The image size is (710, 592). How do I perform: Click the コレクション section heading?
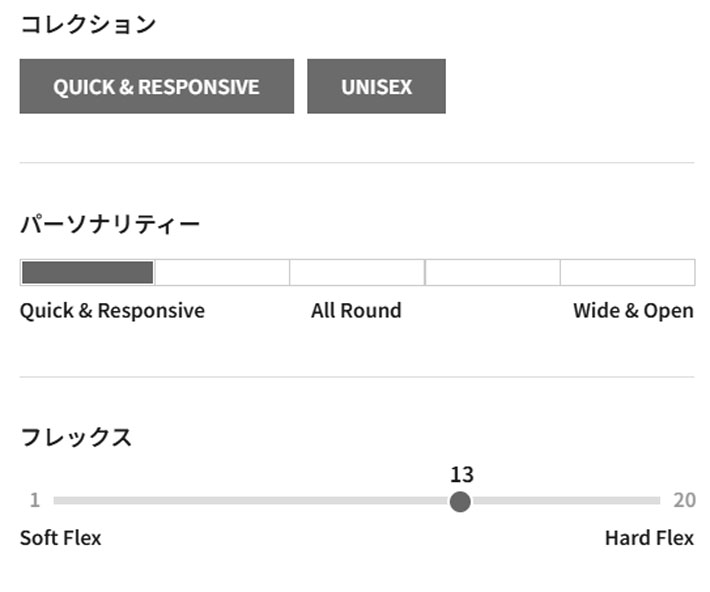point(88,25)
